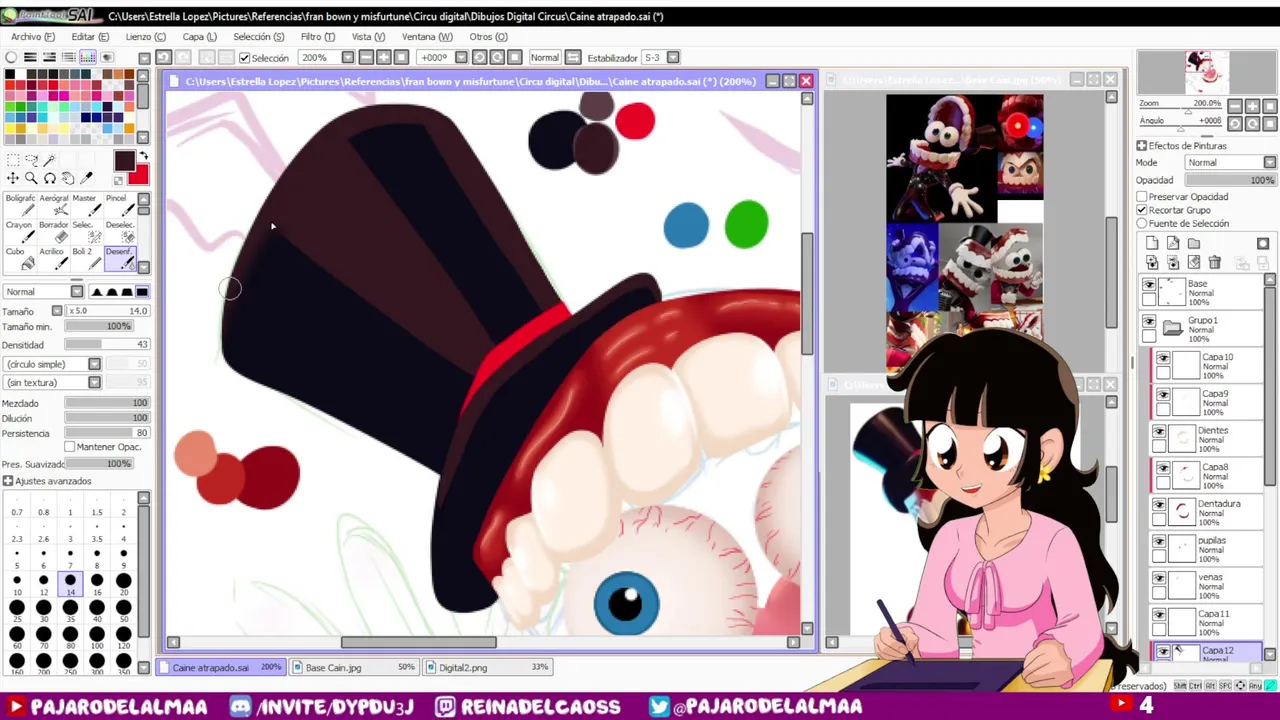Check the Mantener Opac. checkbox
Image resolution: width=1280 pixels, height=720 pixels.
(x=70, y=447)
